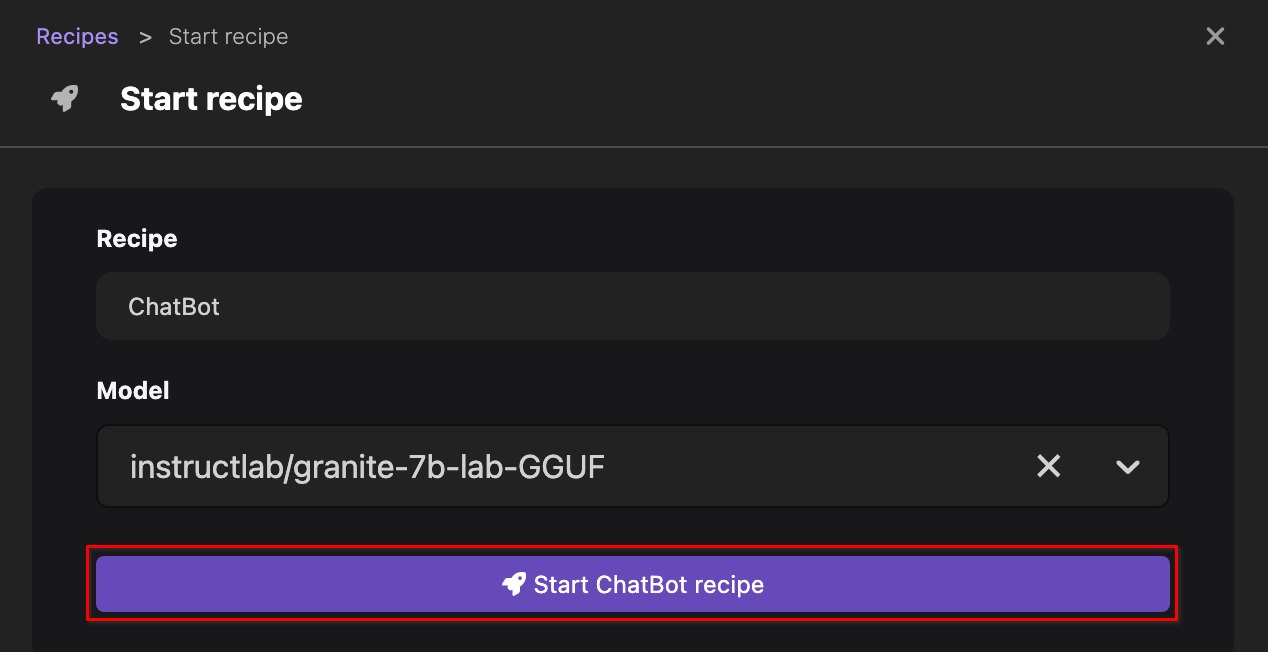The height and width of the screenshot is (652, 1268).
Task: Select the instructlab/granite-7b-lab-GGUF model text
Action: tap(367, 466)
